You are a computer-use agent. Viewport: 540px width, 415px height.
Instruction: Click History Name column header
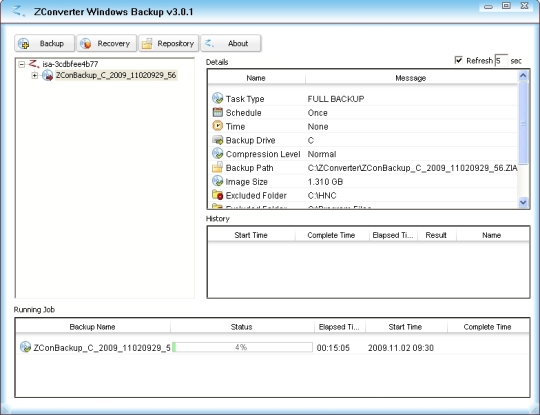(x=492, y=235)
